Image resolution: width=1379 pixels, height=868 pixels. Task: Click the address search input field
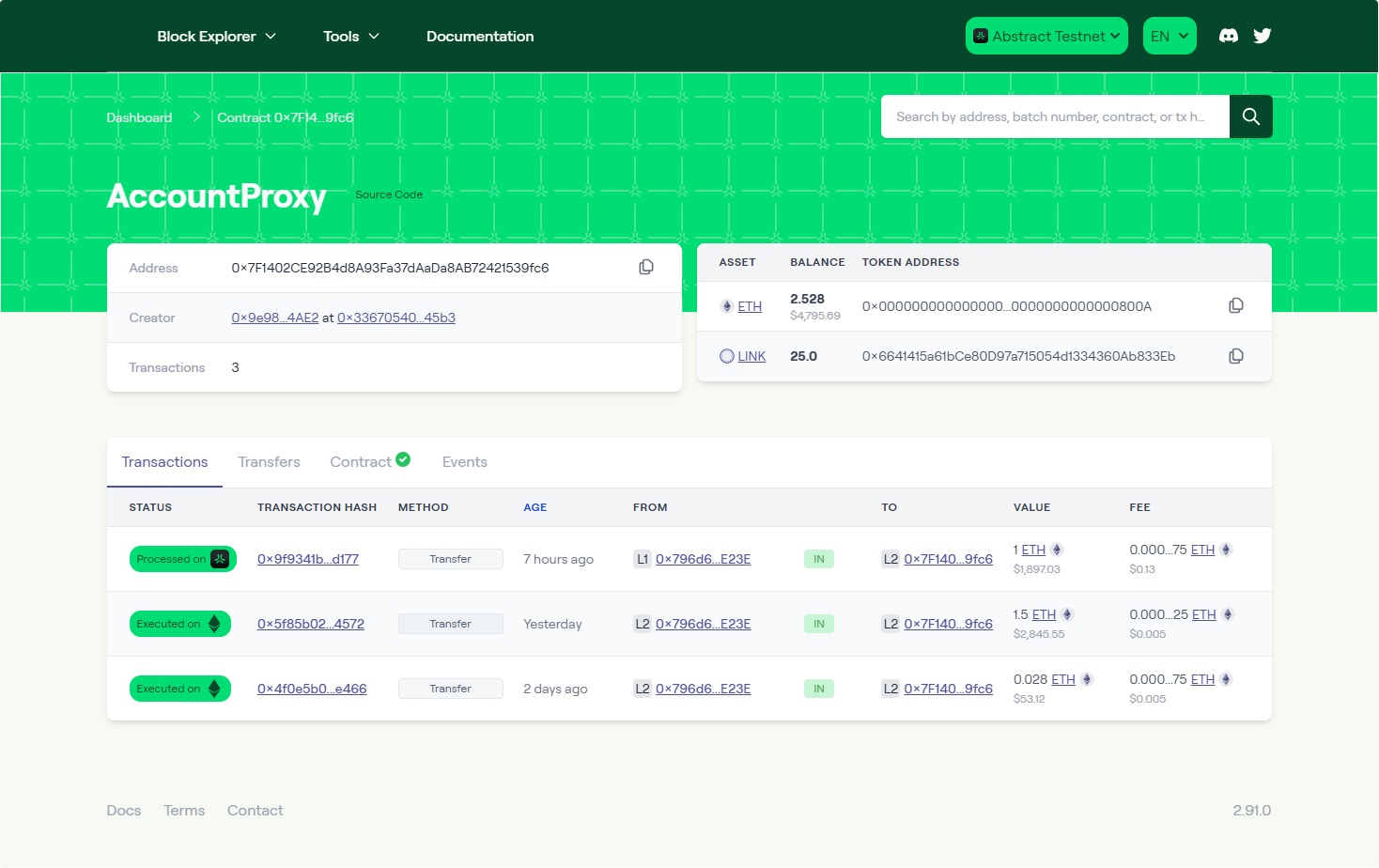1054,116
